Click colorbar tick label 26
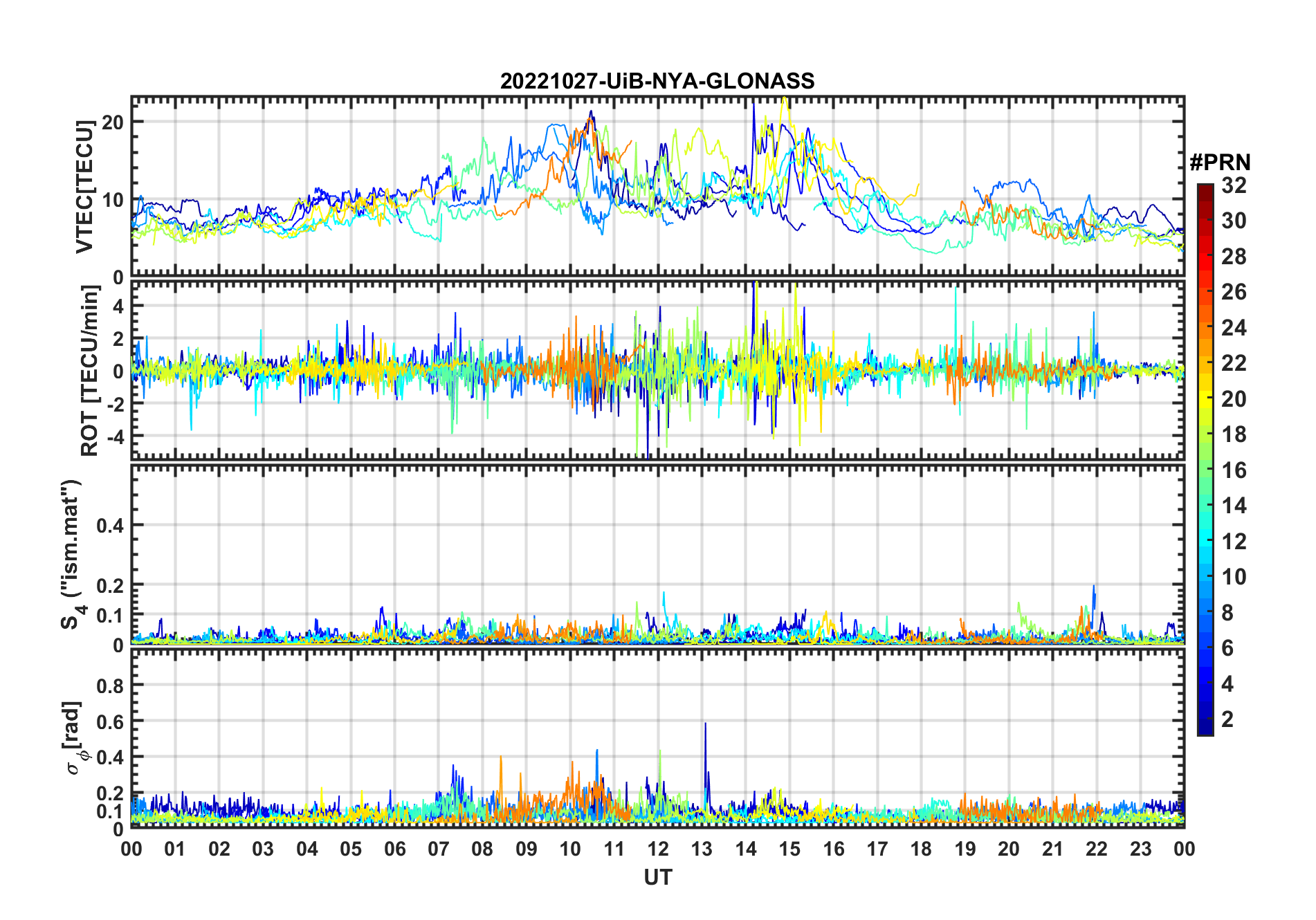This screenshot has height=920, width=1316. pos(1234,292)
